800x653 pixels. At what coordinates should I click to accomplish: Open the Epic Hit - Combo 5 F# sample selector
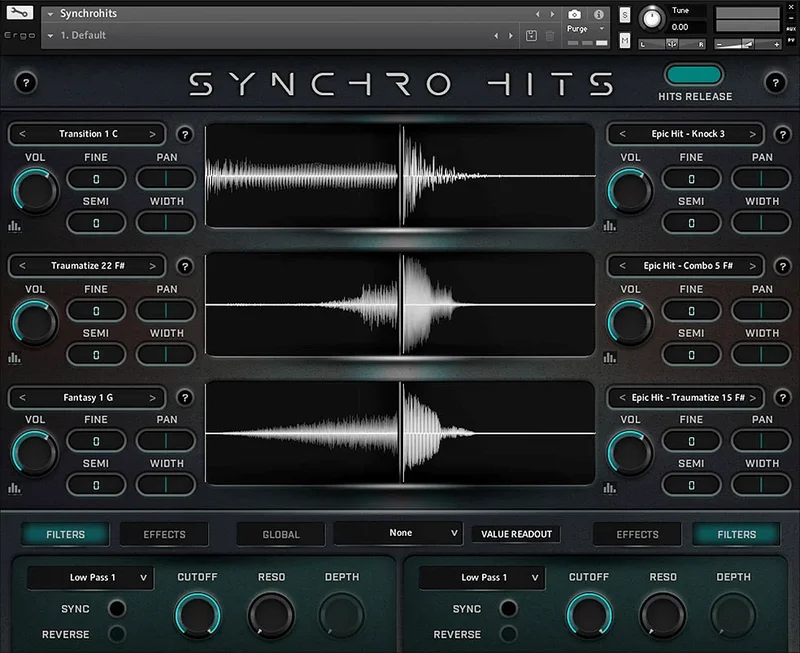point(687,266)
